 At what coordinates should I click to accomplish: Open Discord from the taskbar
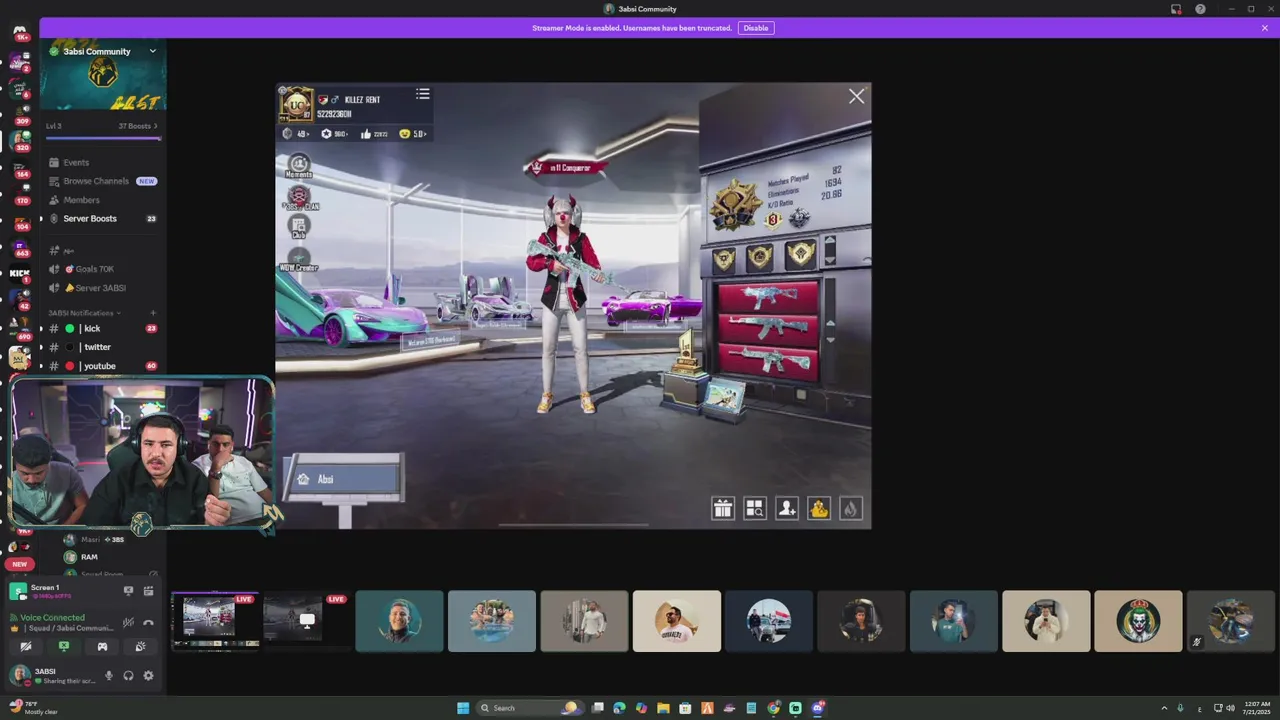point(818,708)
